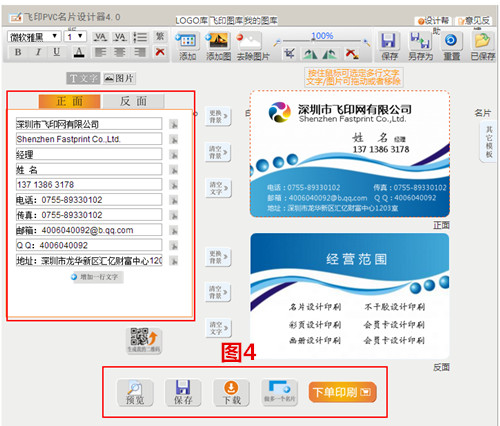
Task: Click 更换背景 for the front card
Action: pyautogui.click(x=218, y=116)
